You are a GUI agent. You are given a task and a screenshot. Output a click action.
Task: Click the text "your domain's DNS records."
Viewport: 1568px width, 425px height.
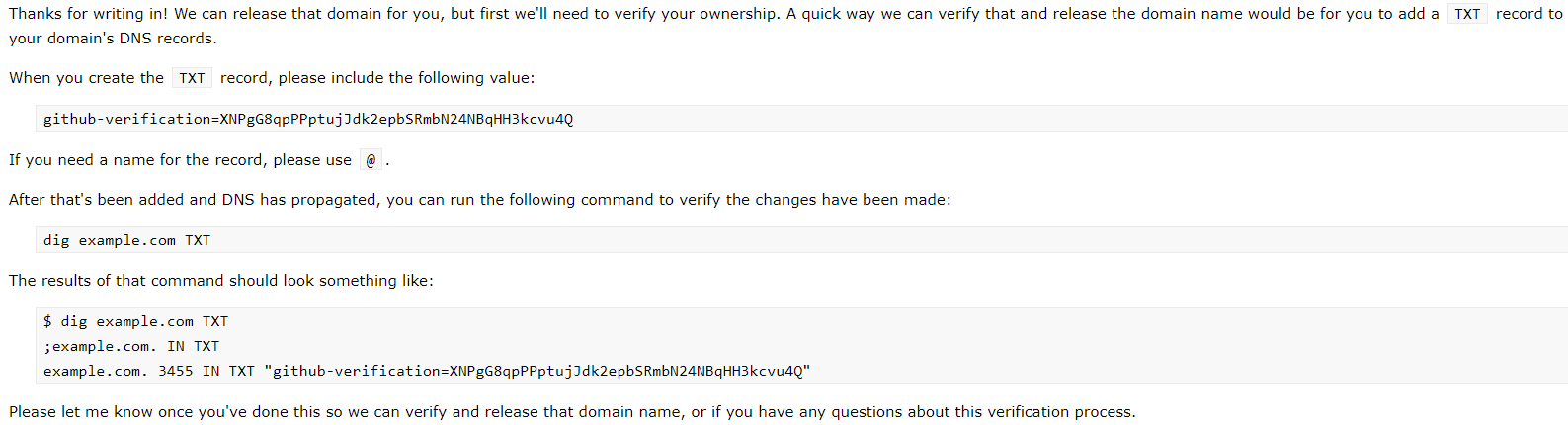(x=113, y=39)
